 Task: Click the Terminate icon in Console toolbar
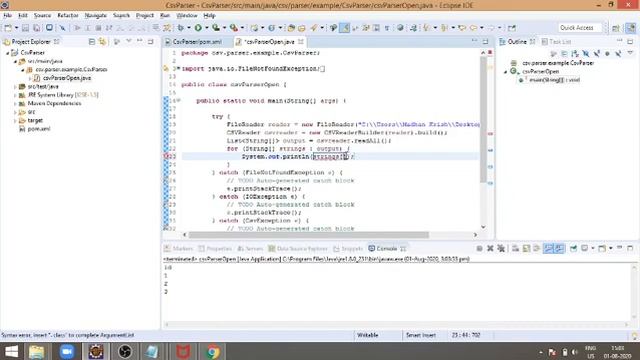pos(480,248)
